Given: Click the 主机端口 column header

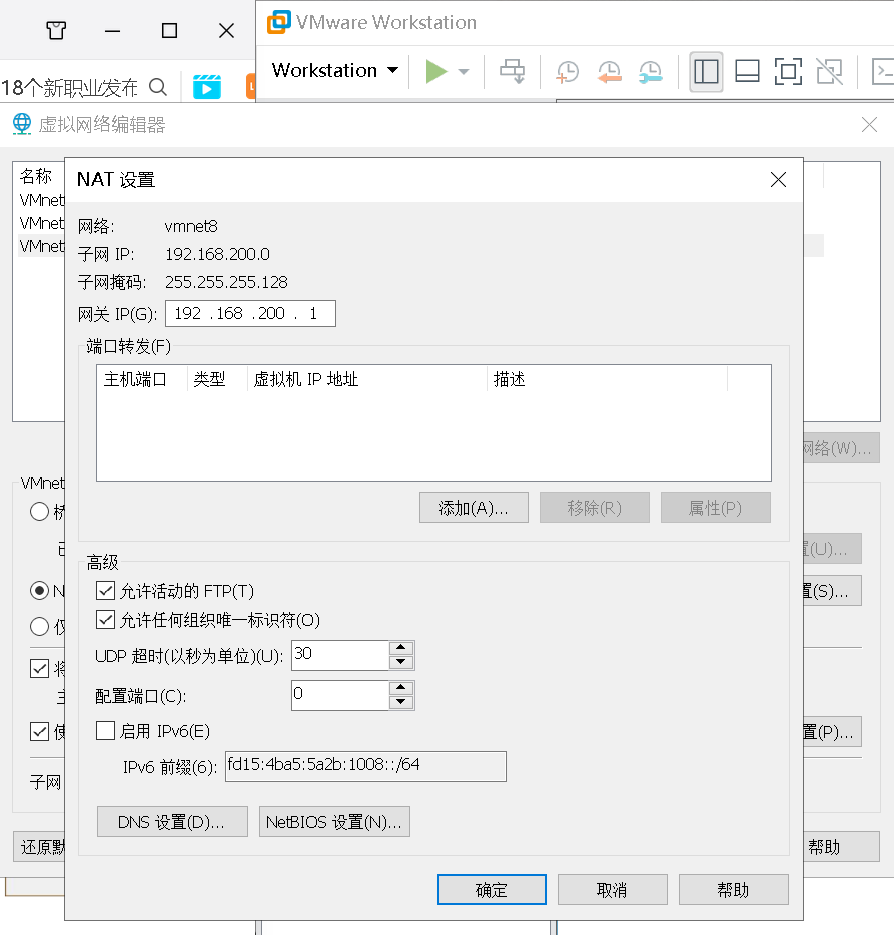Looking at the screenshot, I should [135, 379].
